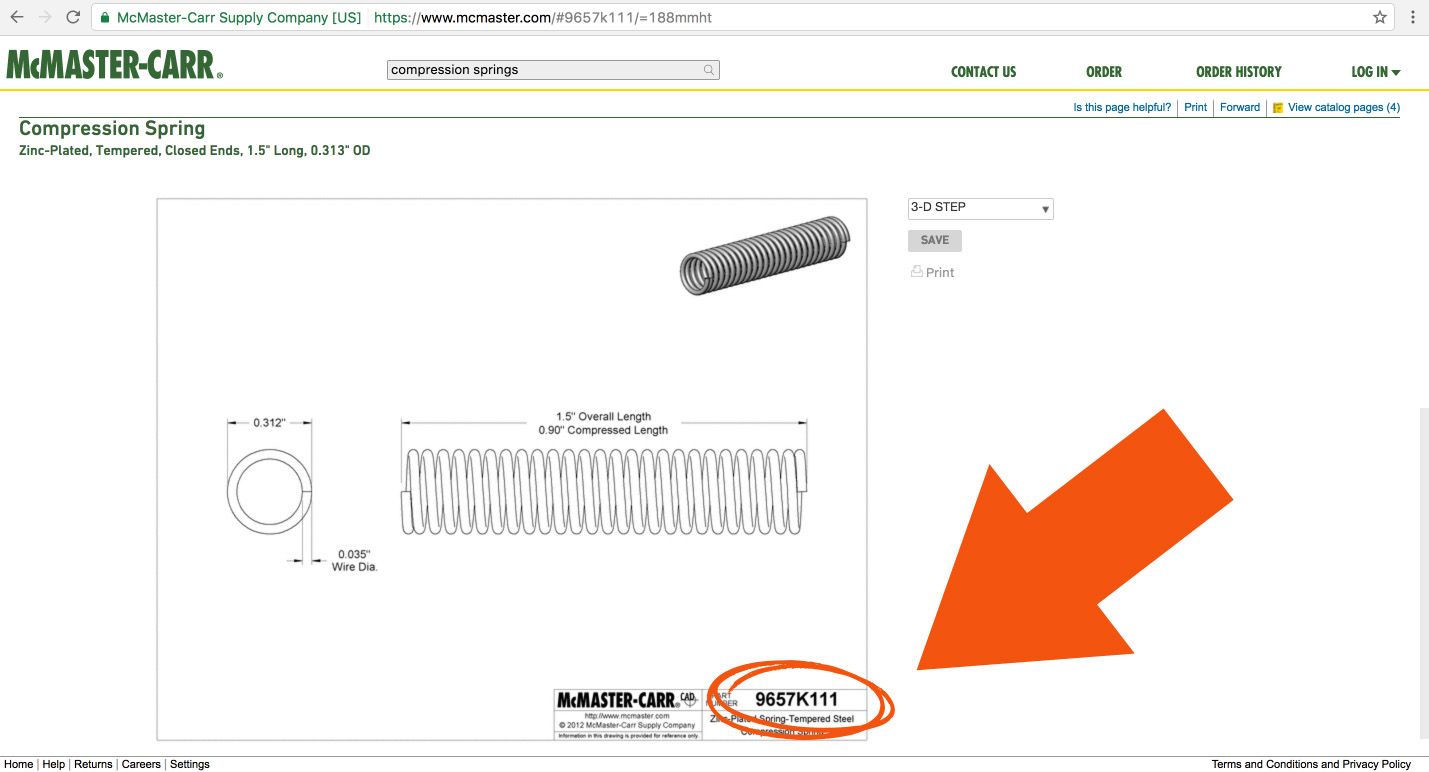Screen dimensions: 1429x772
Task: Click the browser forward arrow
Action: coord(45,17)
